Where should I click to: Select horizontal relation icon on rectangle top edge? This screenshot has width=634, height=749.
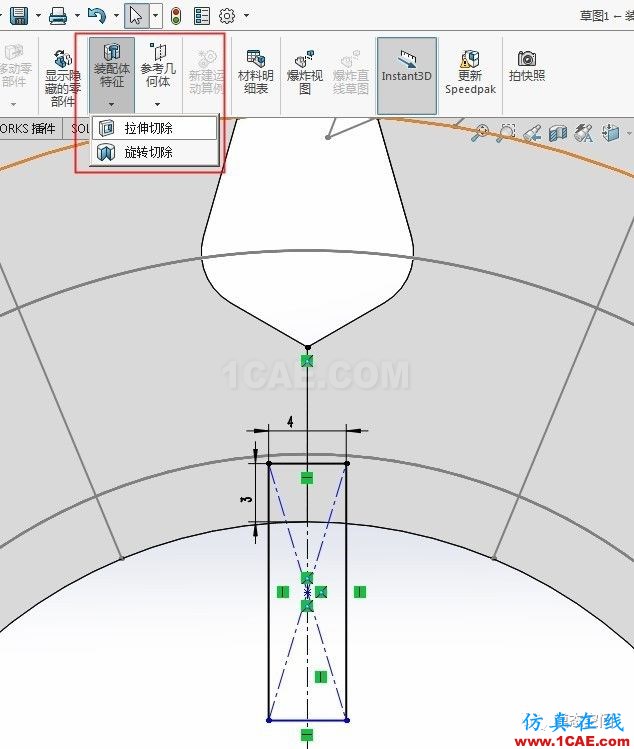(x=307, y=477)
